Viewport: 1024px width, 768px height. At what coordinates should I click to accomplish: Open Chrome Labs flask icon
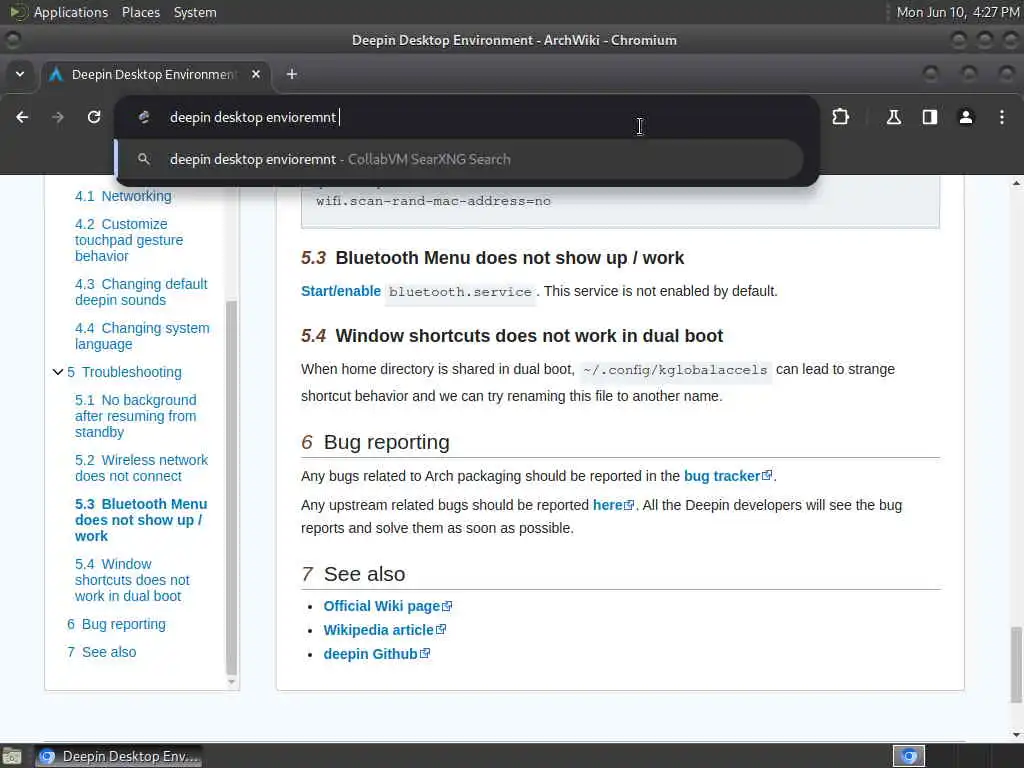click(x=893, y=118)
